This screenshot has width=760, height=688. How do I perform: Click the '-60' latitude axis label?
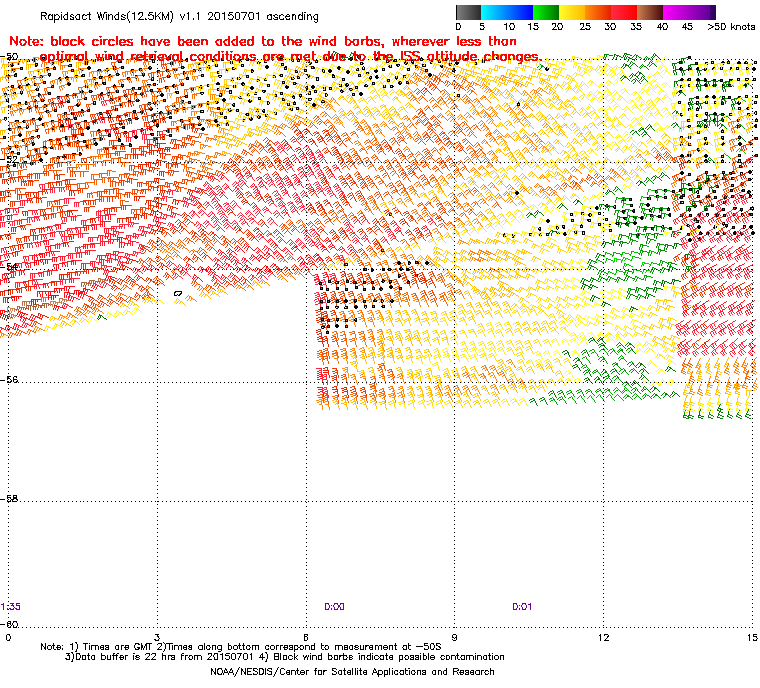(x=9, y=624)
